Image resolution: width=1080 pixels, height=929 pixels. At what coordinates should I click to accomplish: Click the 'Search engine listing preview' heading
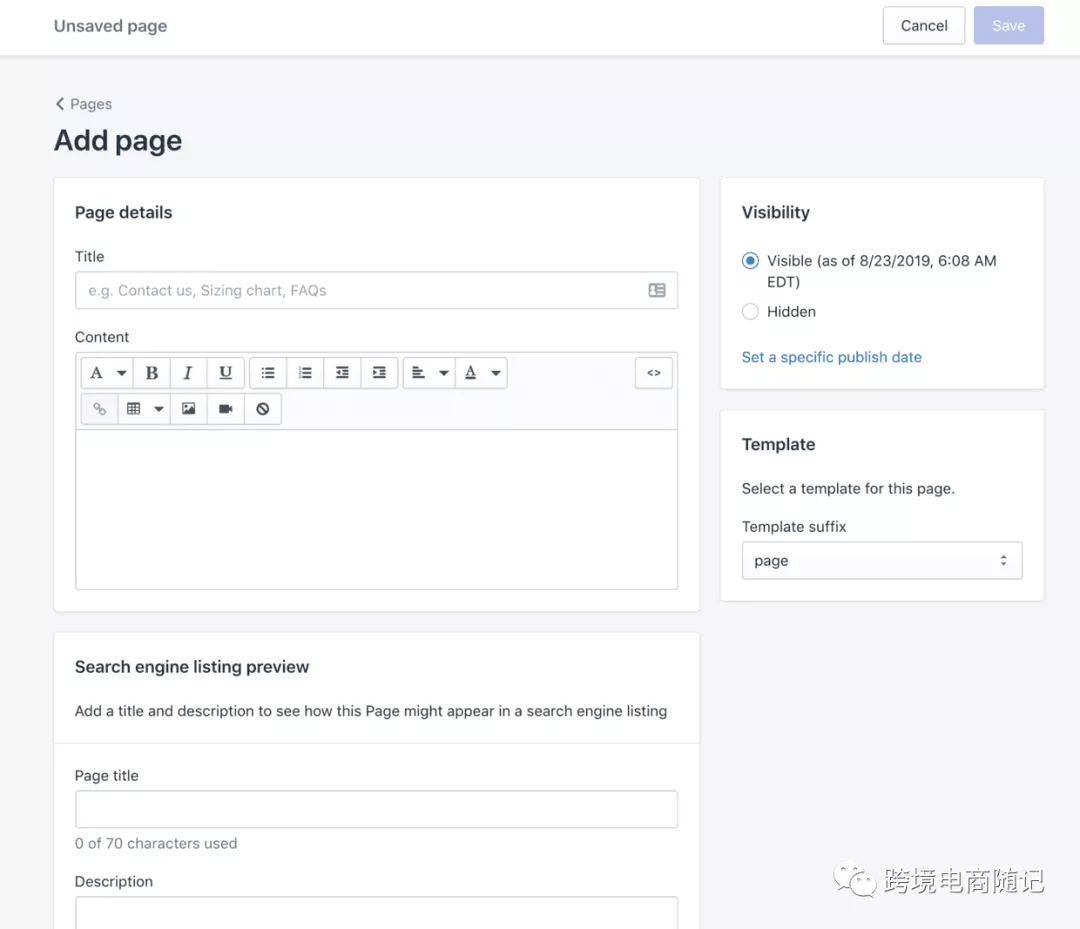pos(192,667)
